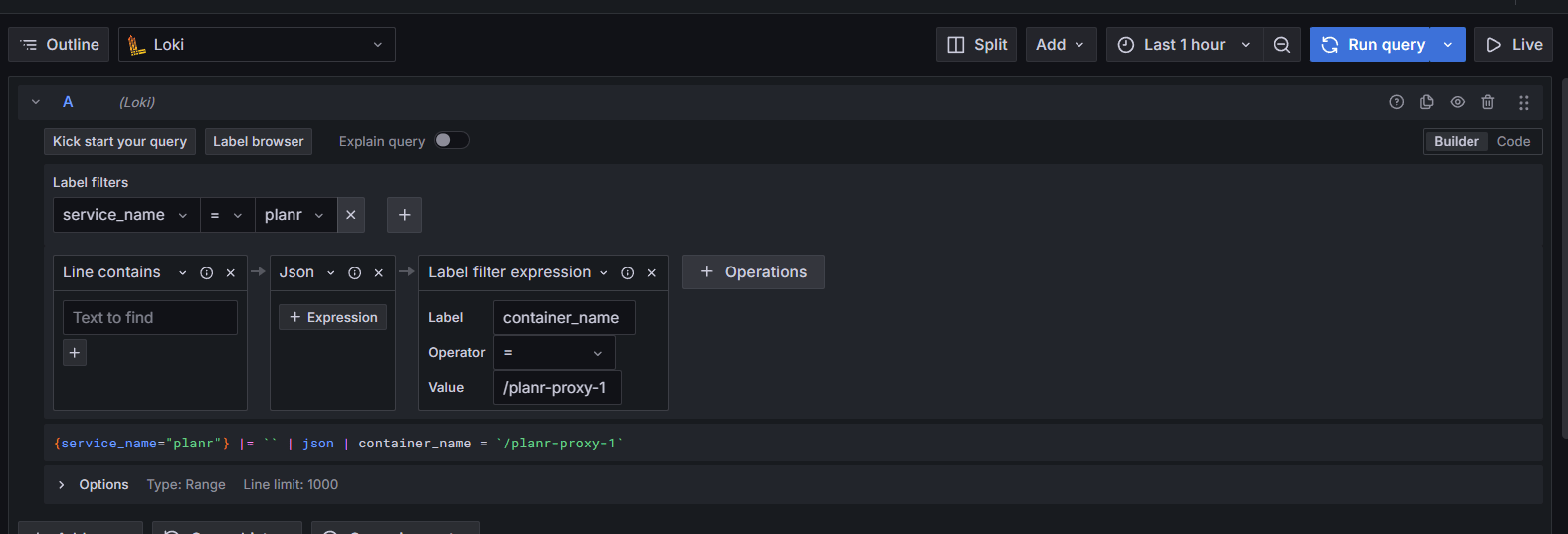Toggle the Explain query switch

(x=451, y=141)
